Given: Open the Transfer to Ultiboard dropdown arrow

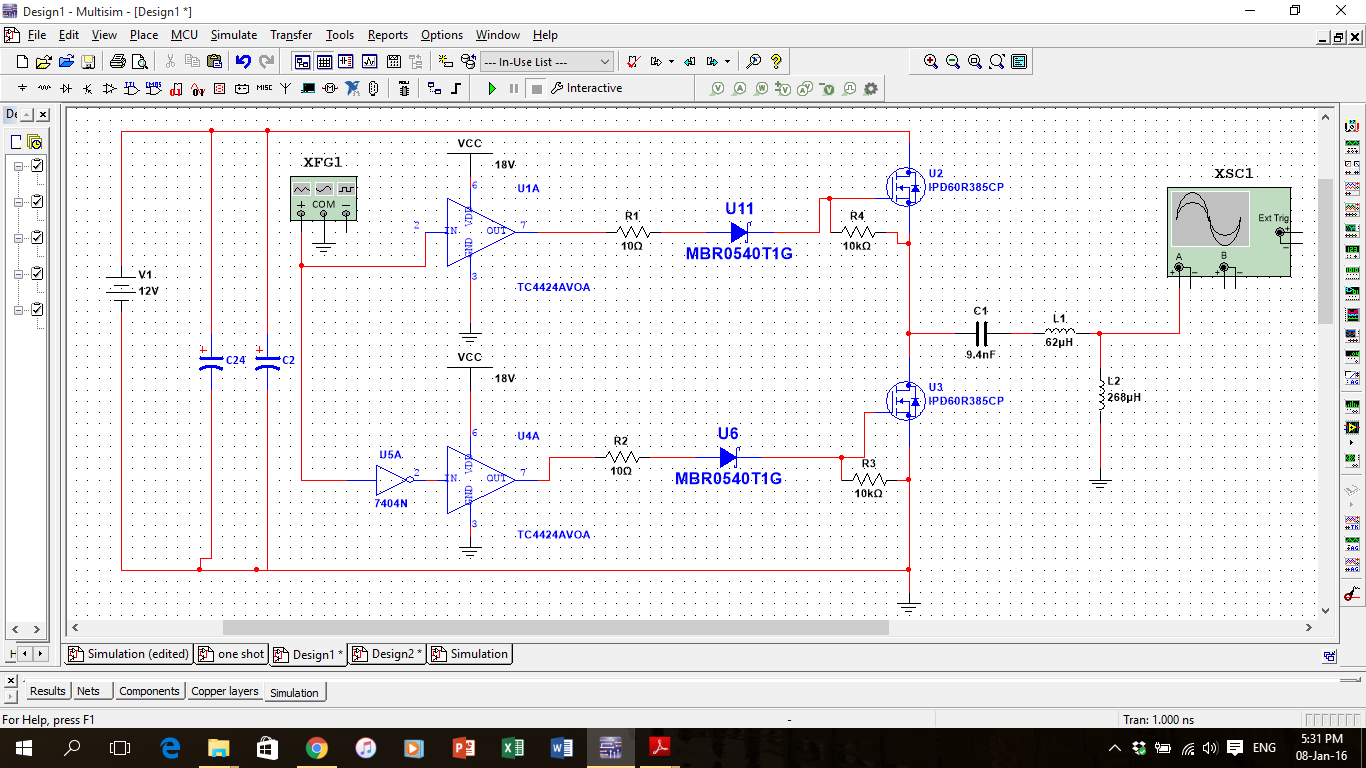Looking at the screenshot, I should pyautogui.click(x=671, y=62).
